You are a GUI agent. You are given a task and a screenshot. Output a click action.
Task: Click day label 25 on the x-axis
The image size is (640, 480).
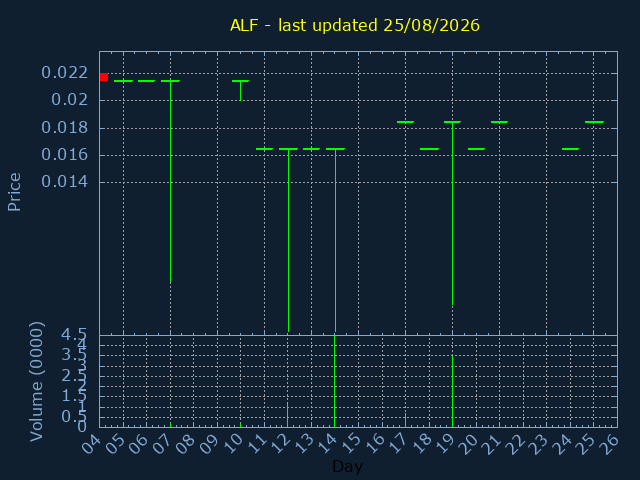pyautogui.click(x=586, y=444)
